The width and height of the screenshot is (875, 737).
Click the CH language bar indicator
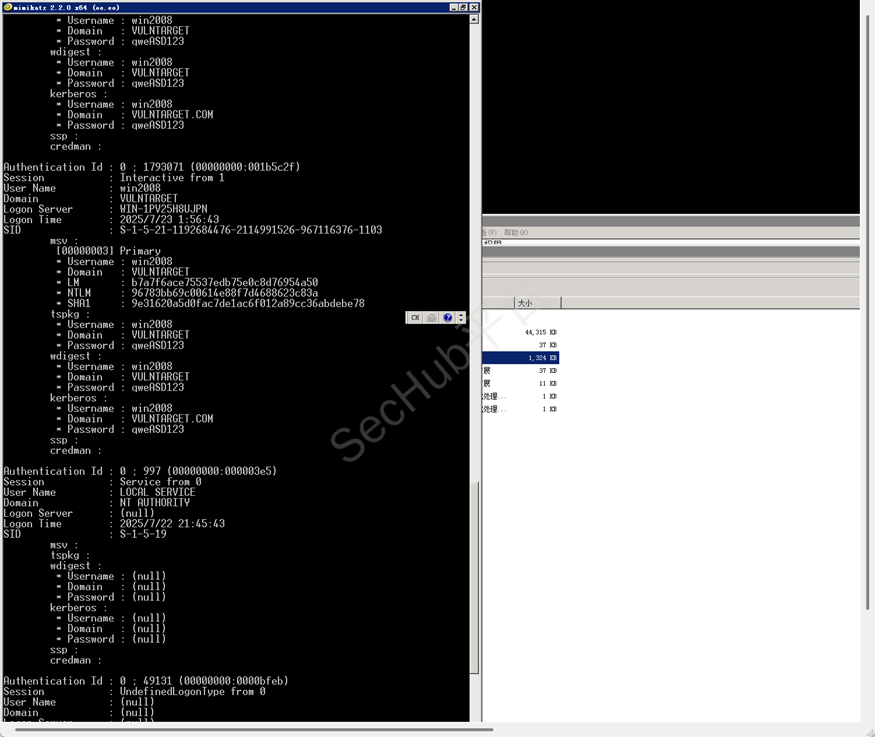click(415, 318)
